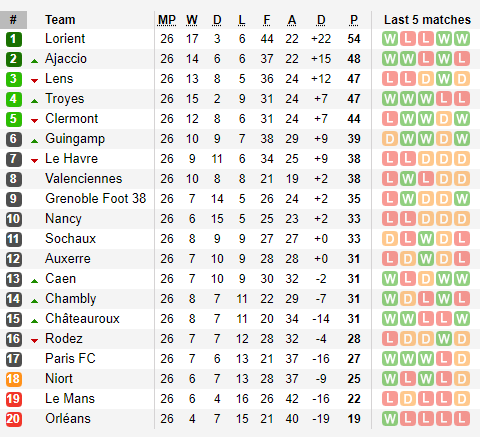Viewport: 480px width, 437px height.
Task: Click Orléans' last L result badge
Action: tap(462, 419)
